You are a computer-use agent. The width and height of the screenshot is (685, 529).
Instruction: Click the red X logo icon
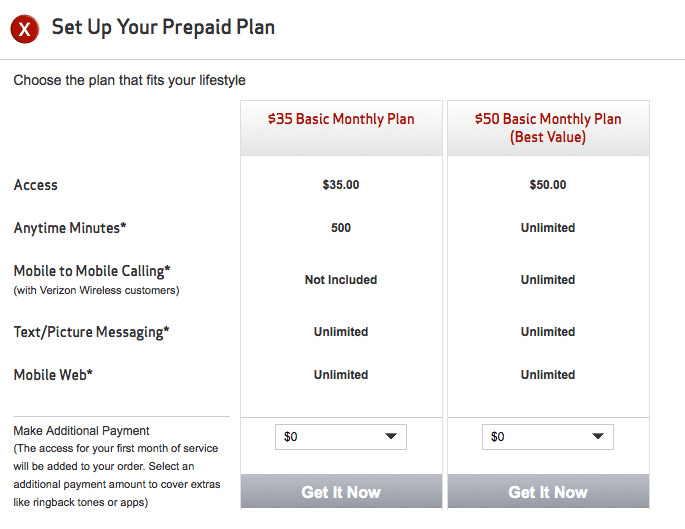click(24, 29)
